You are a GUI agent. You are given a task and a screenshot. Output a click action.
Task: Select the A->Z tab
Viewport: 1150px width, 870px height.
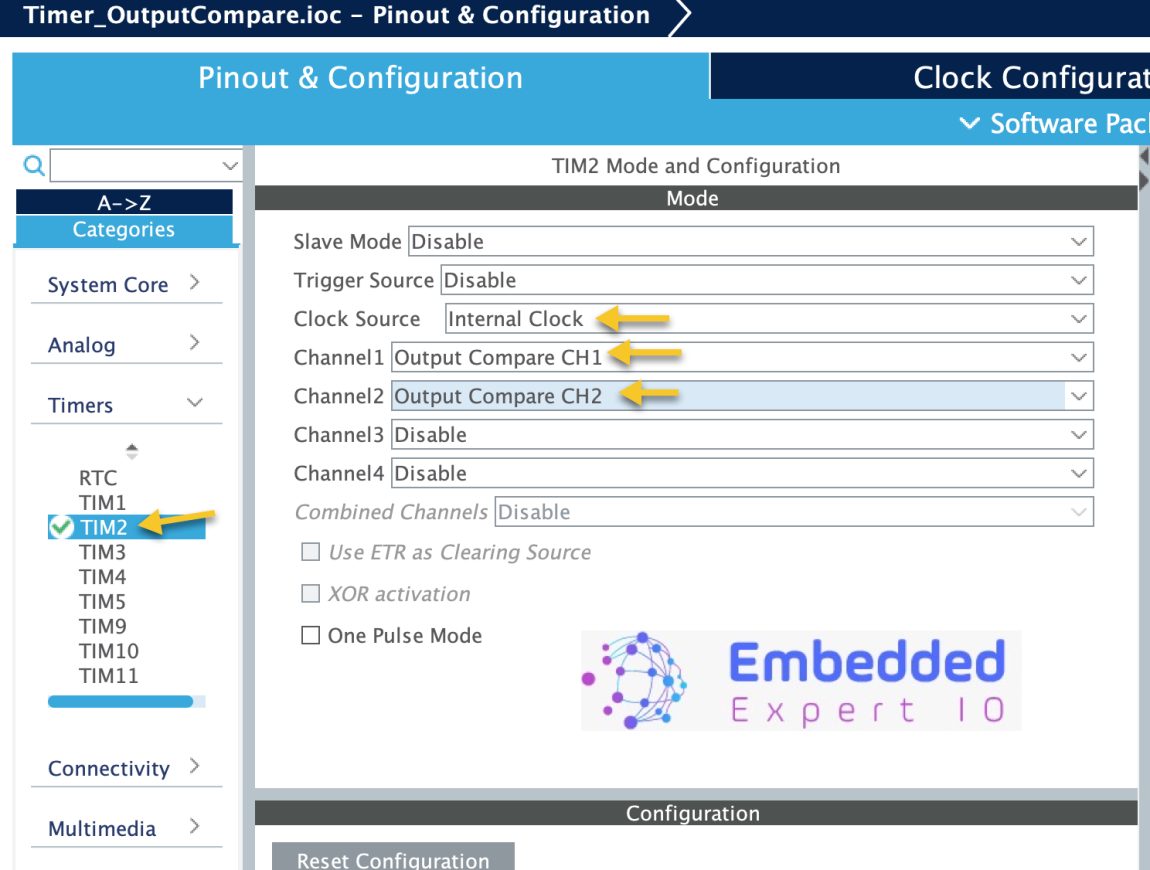124,201
